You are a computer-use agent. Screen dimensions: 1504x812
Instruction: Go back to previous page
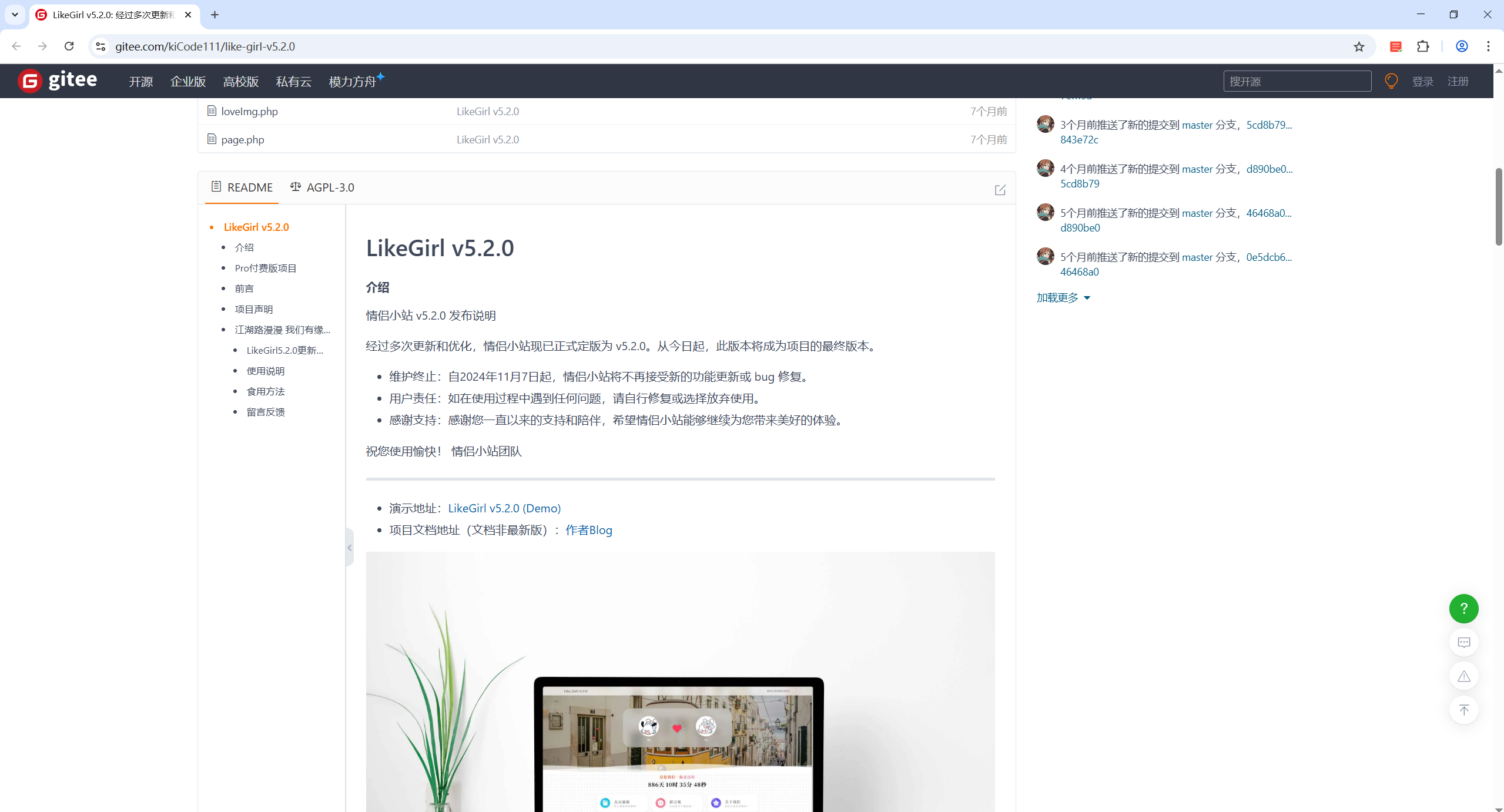click(x=16, y=46)
